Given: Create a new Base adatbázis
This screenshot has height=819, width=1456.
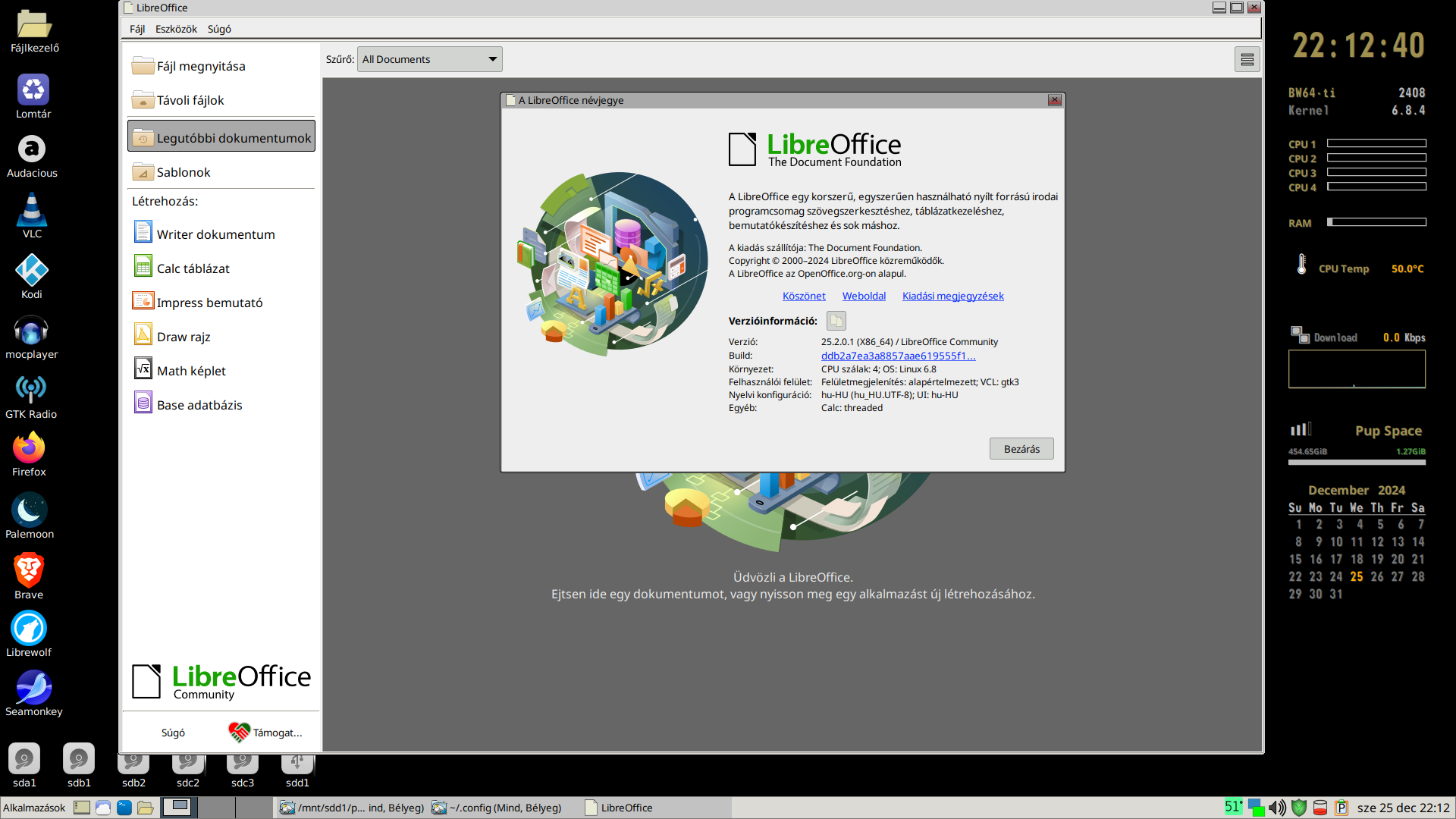Looking at the screenshot, I should click(221, 405).
